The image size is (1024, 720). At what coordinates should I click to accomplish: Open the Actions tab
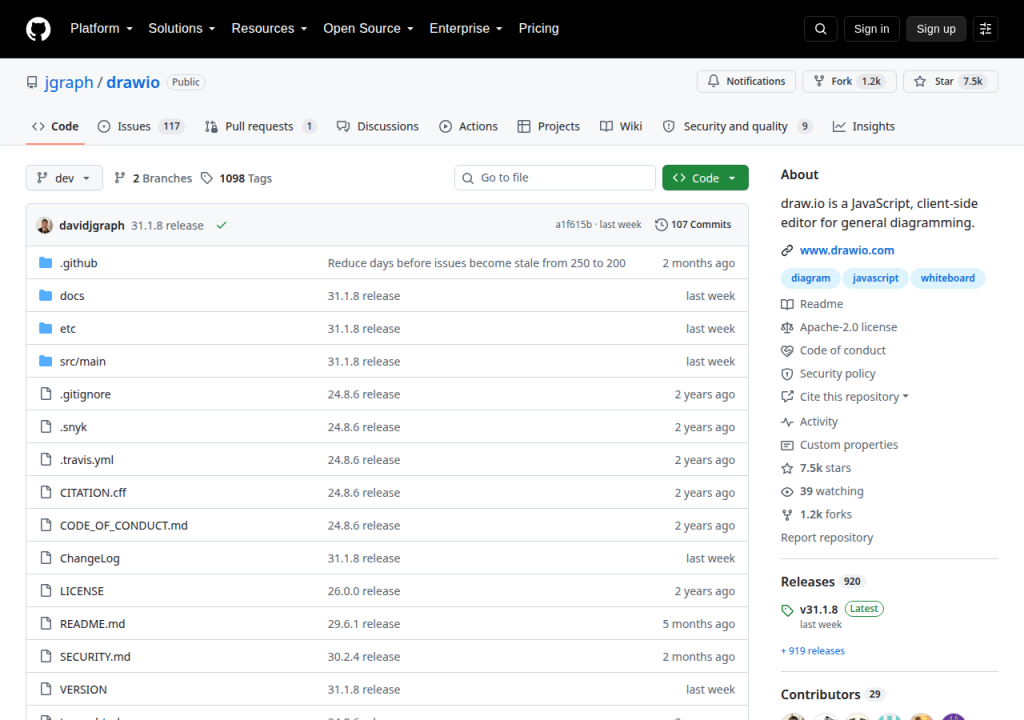pos(468,126)
